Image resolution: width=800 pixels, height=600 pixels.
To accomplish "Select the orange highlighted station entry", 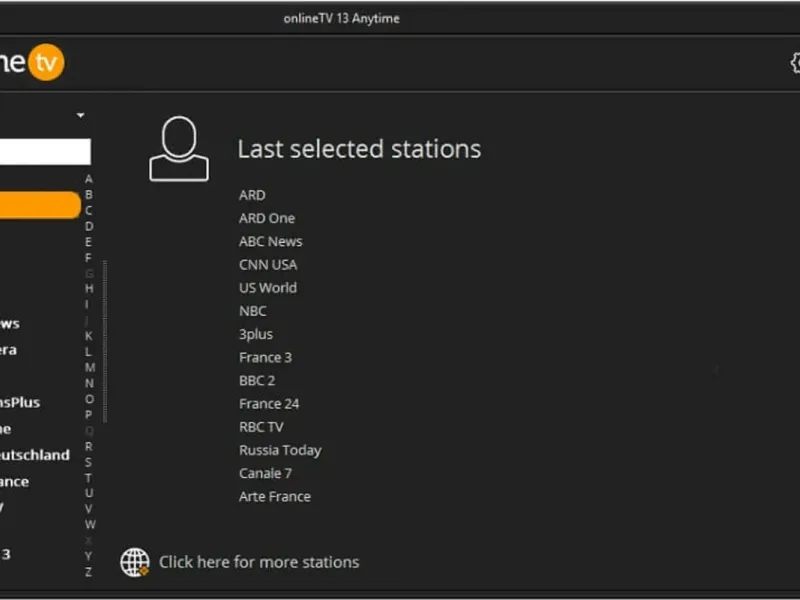I will [40, 205].
